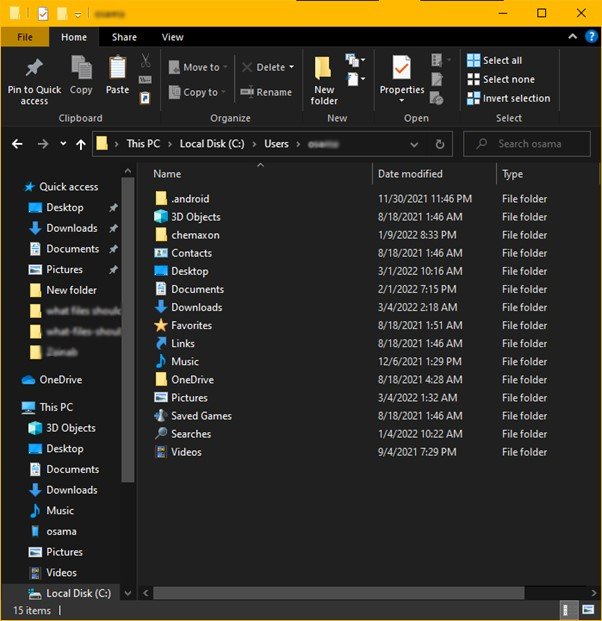Viewport: 602px width, 621px height.
Task: Expand the Delete dropdown arrow
Action: [291, 67]
